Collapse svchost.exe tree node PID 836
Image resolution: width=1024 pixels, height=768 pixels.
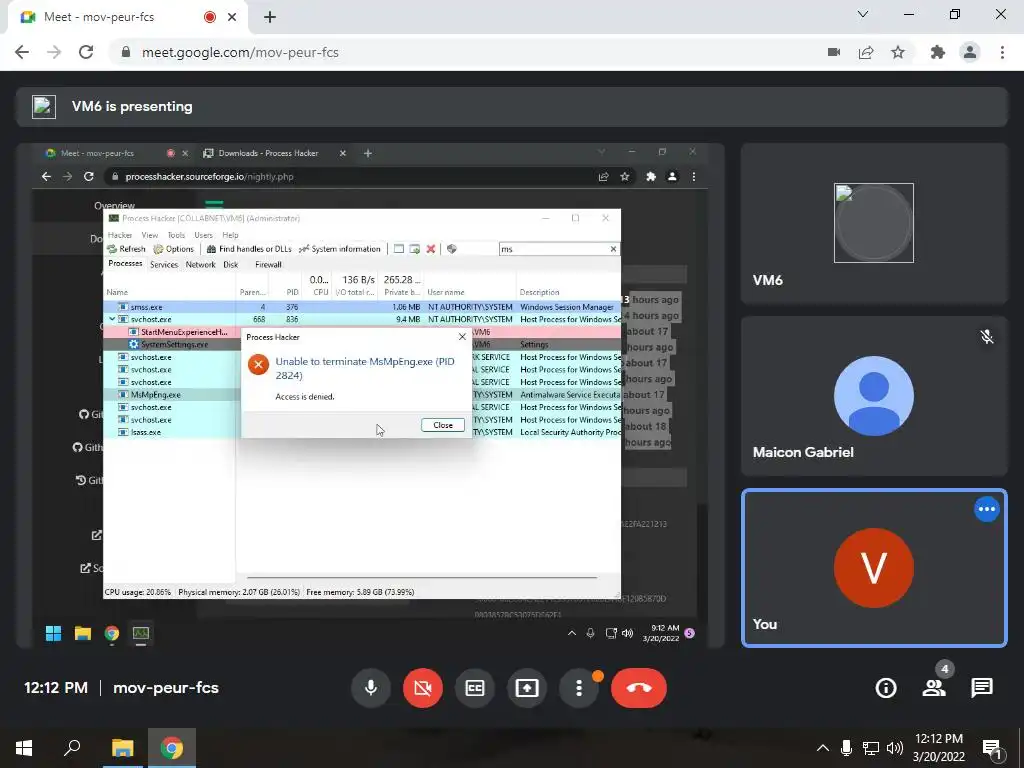[112, 319]
